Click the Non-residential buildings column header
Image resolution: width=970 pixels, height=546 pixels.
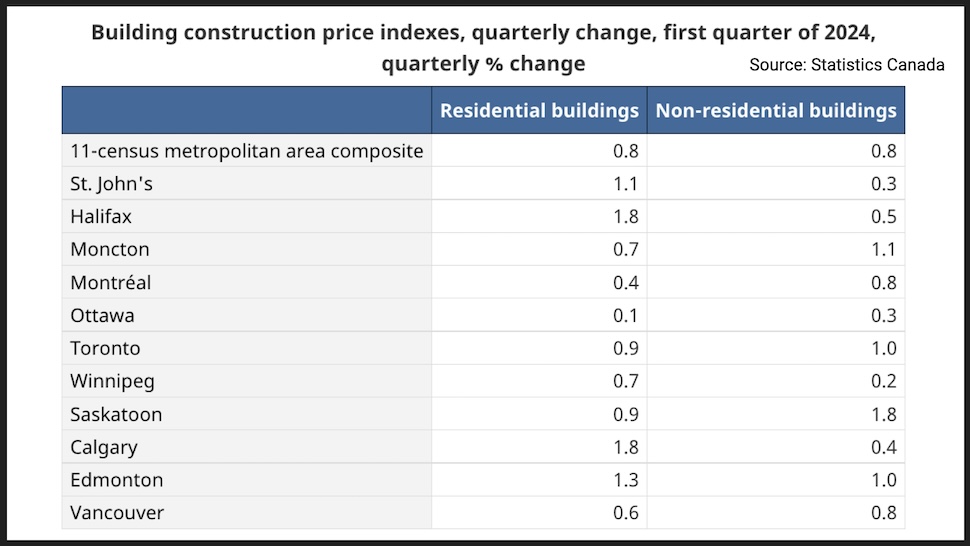[776, 110]
